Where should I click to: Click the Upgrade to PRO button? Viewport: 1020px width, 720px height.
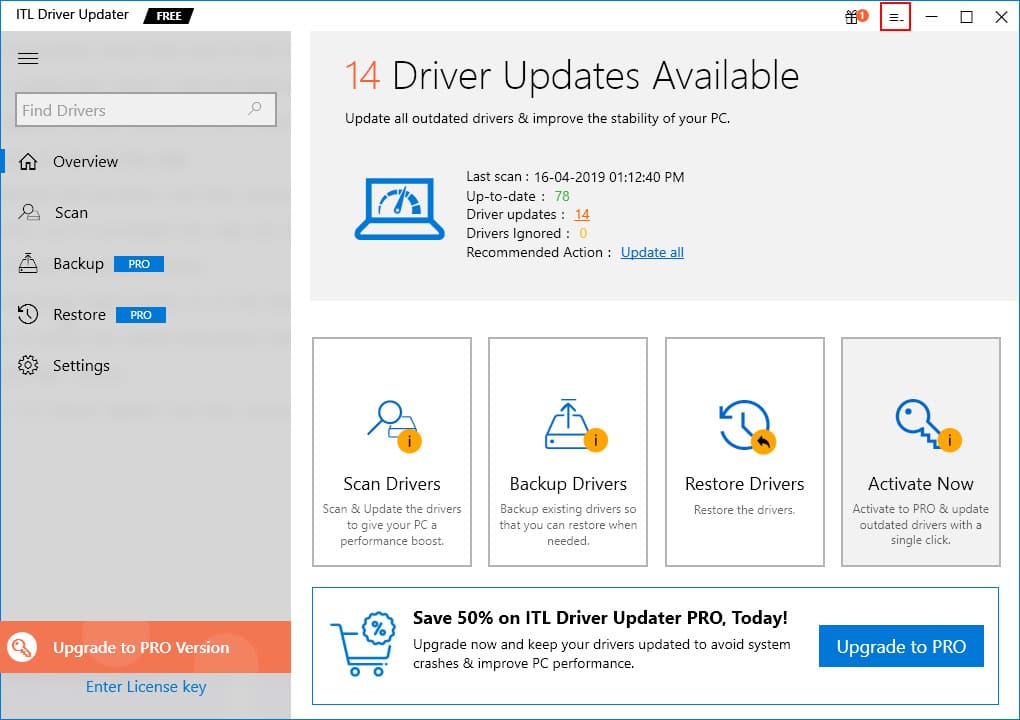tap(901, 647)
